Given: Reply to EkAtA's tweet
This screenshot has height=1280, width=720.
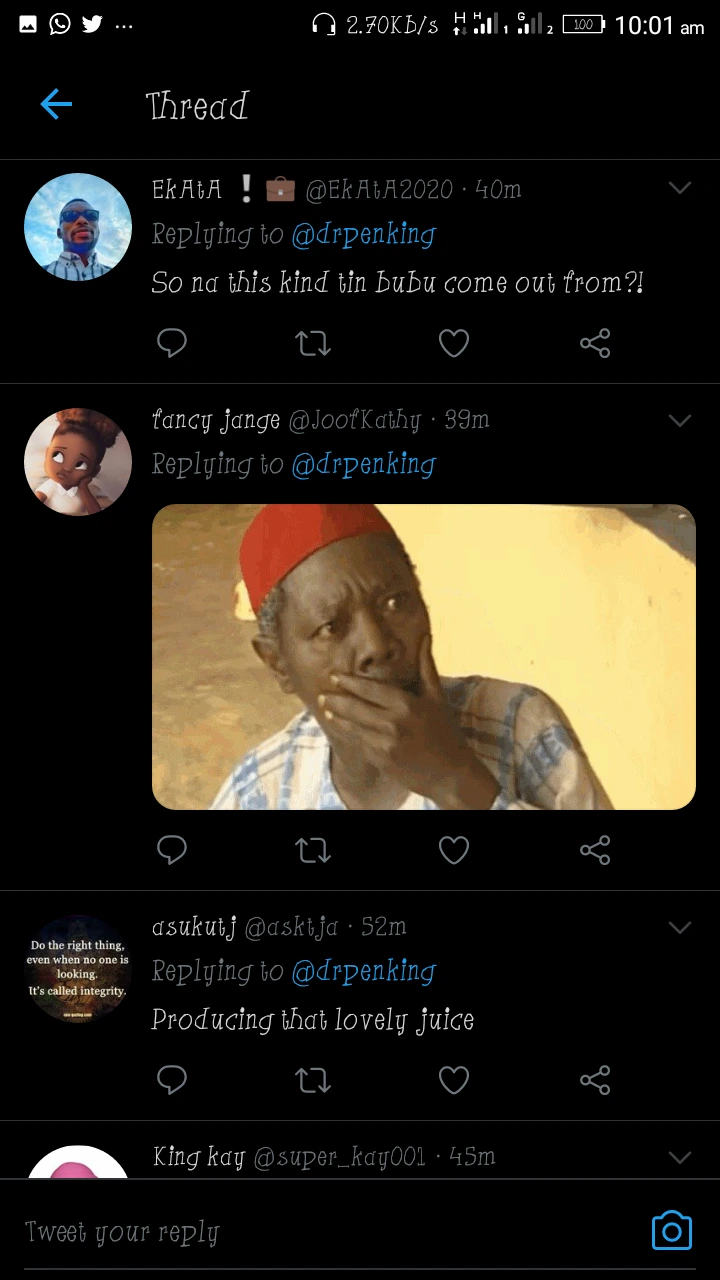Looking at the screenshot, I should coord(172,344).
